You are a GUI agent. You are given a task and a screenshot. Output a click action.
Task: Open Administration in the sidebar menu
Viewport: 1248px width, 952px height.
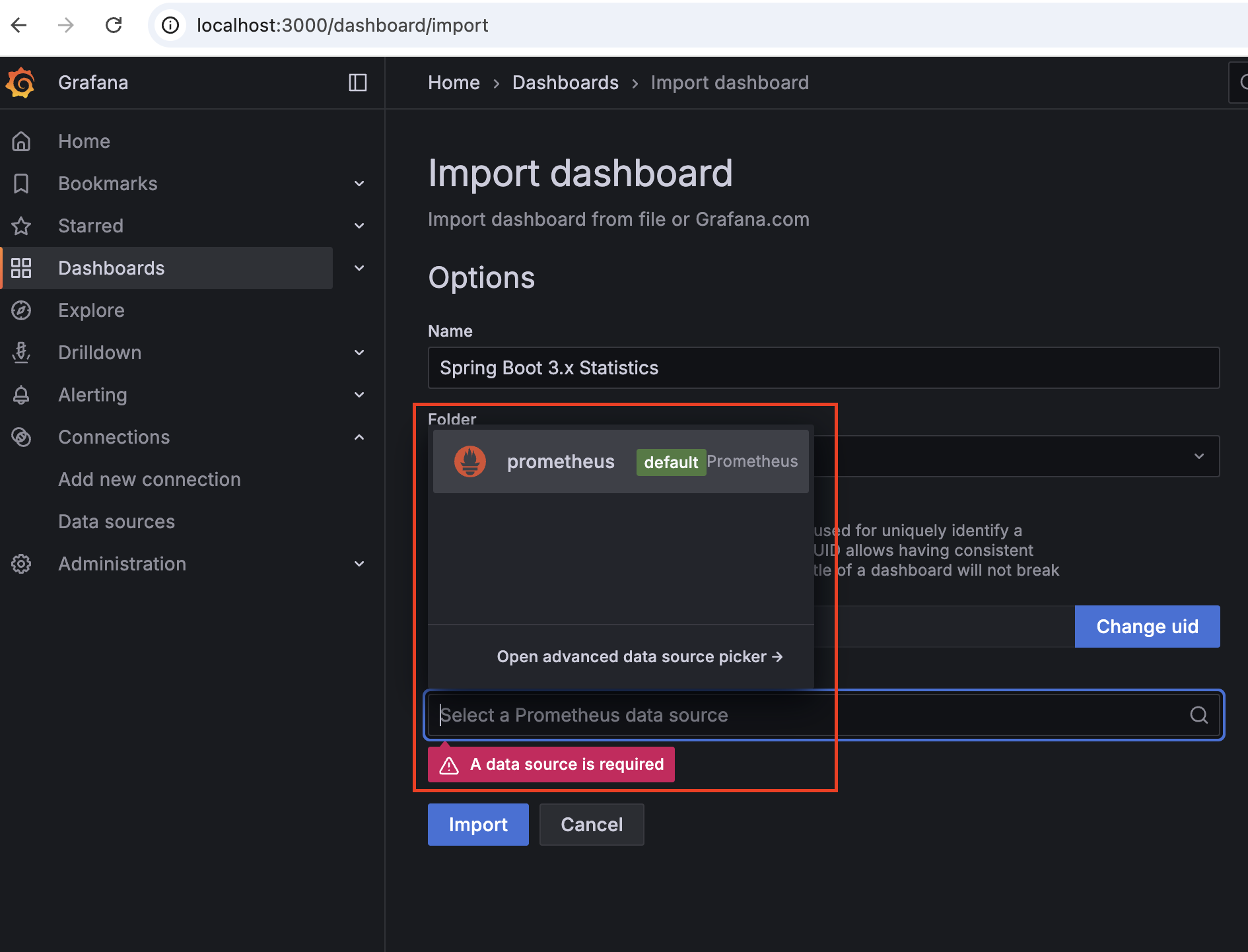122,564
